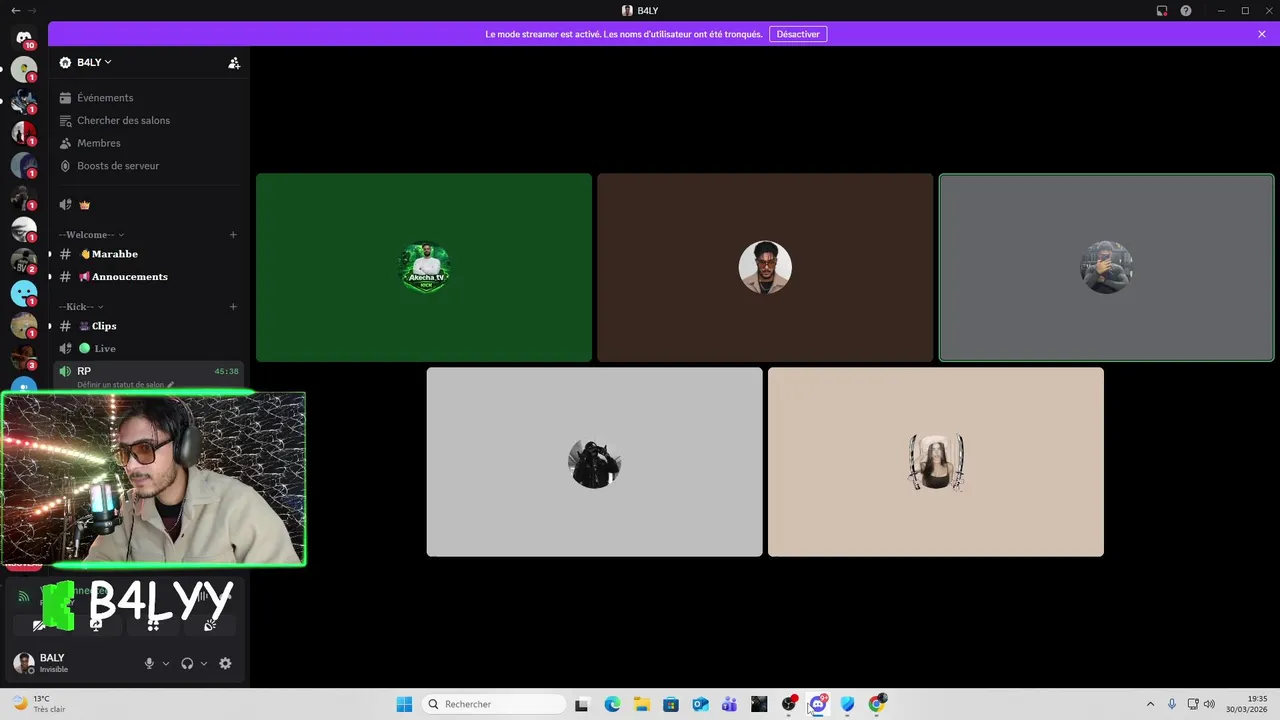Launch an activity from voice panel
The width and height of the screenshot is (1280, 720).
click(153, 624)
